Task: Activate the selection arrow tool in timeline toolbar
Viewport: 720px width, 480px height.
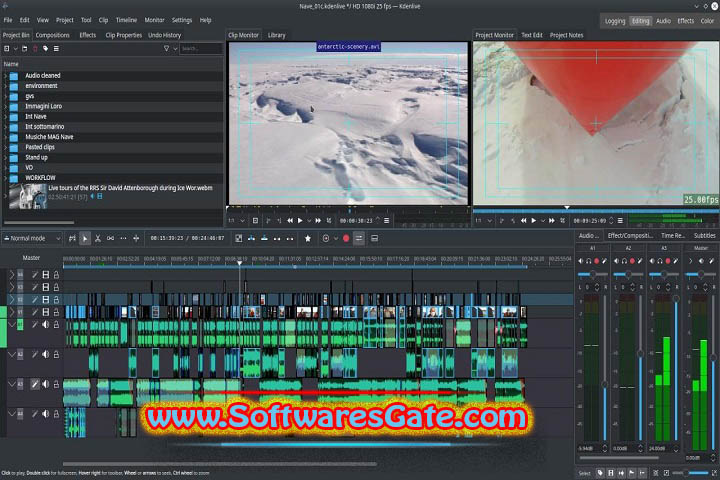Action: pyautogui.click(x=85, y=238)
